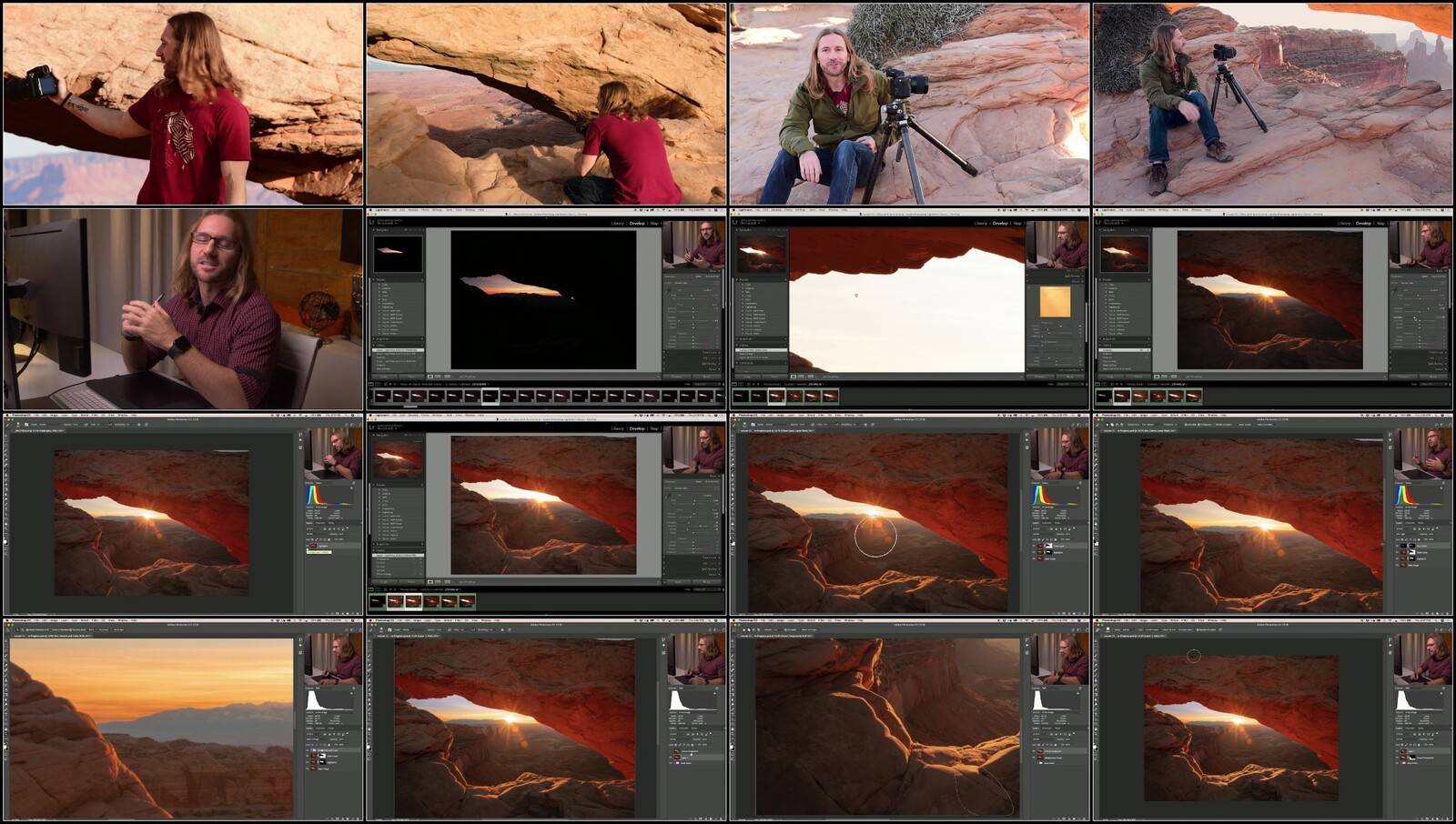
Task: Collapse Presets panel beside the nearly black photo
Action: point(372,279)
